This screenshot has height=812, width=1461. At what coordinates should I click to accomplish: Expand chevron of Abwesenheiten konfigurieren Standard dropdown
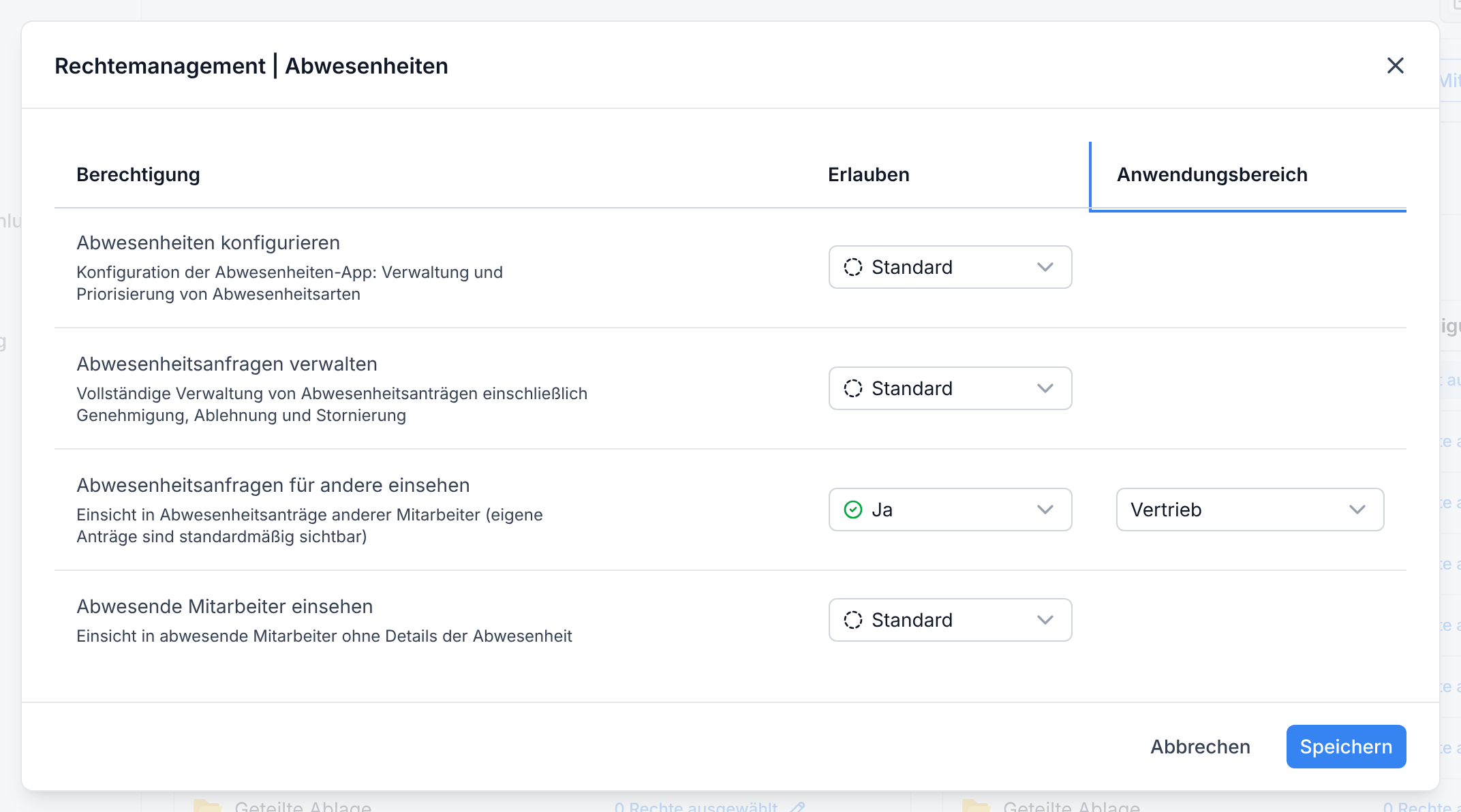(x=1045, y=267)
